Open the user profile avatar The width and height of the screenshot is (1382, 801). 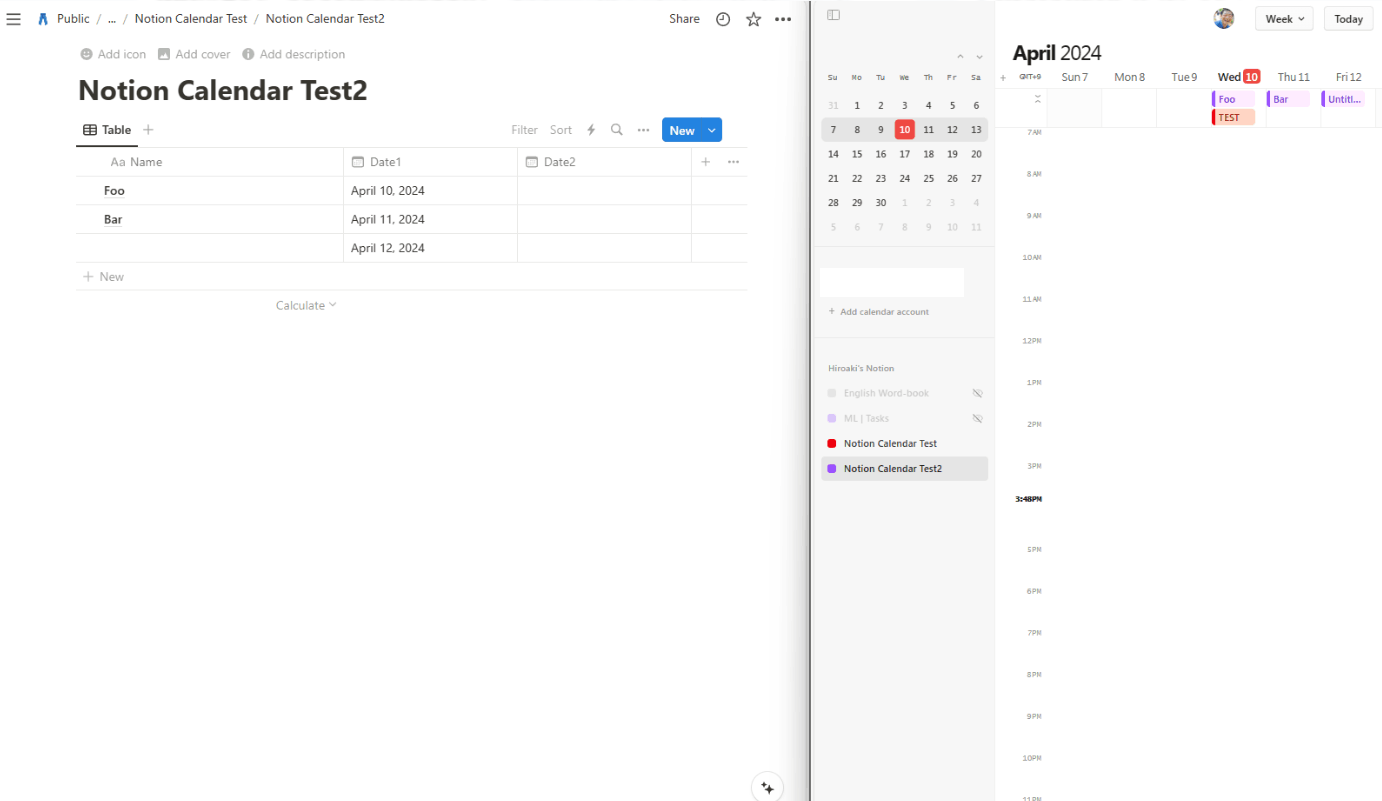(1223, 18)
